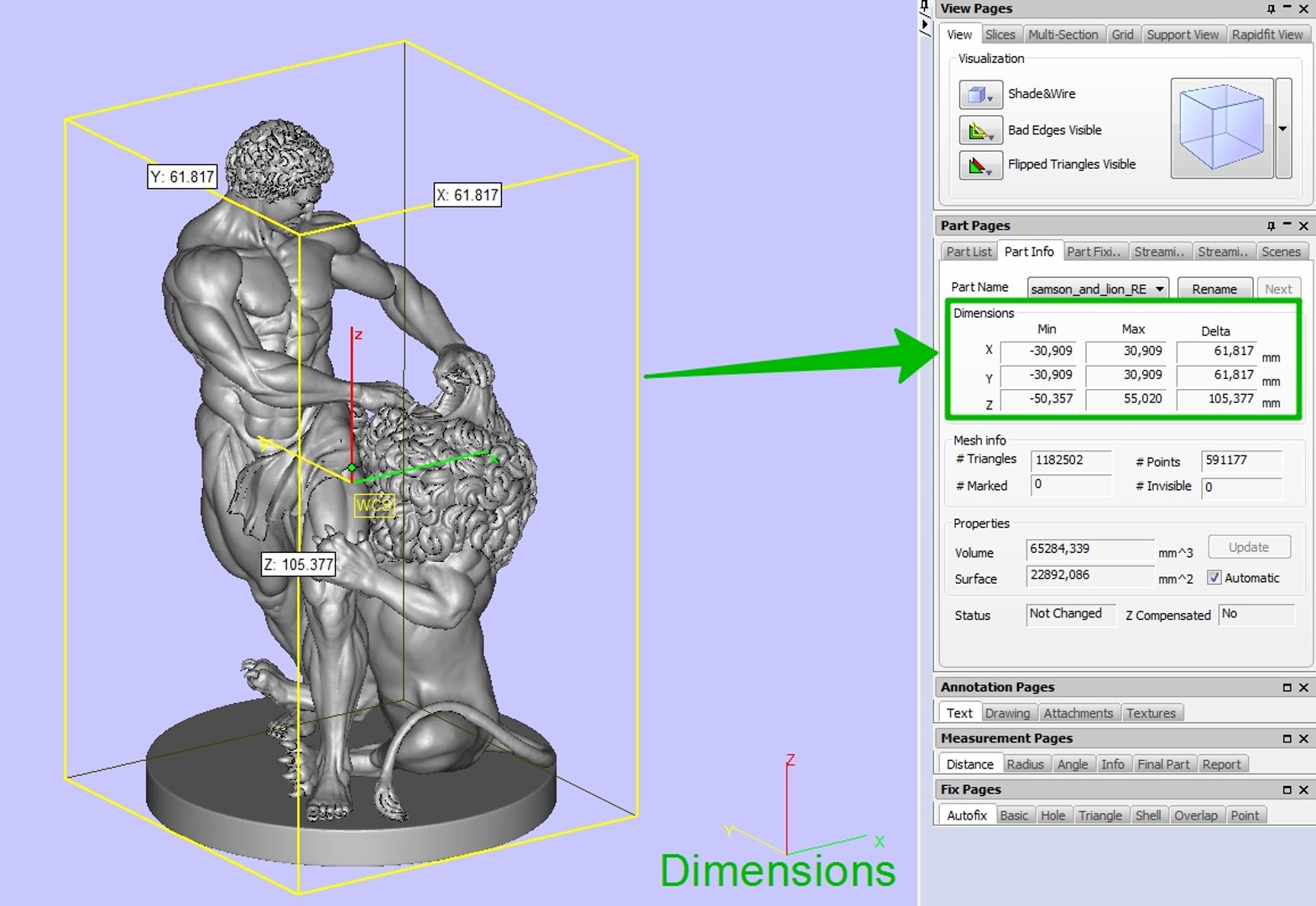Viewport: 1316px width, 906px height.
Task: Expand the view cube dropdown arrow
Action: pos(1283,128)
